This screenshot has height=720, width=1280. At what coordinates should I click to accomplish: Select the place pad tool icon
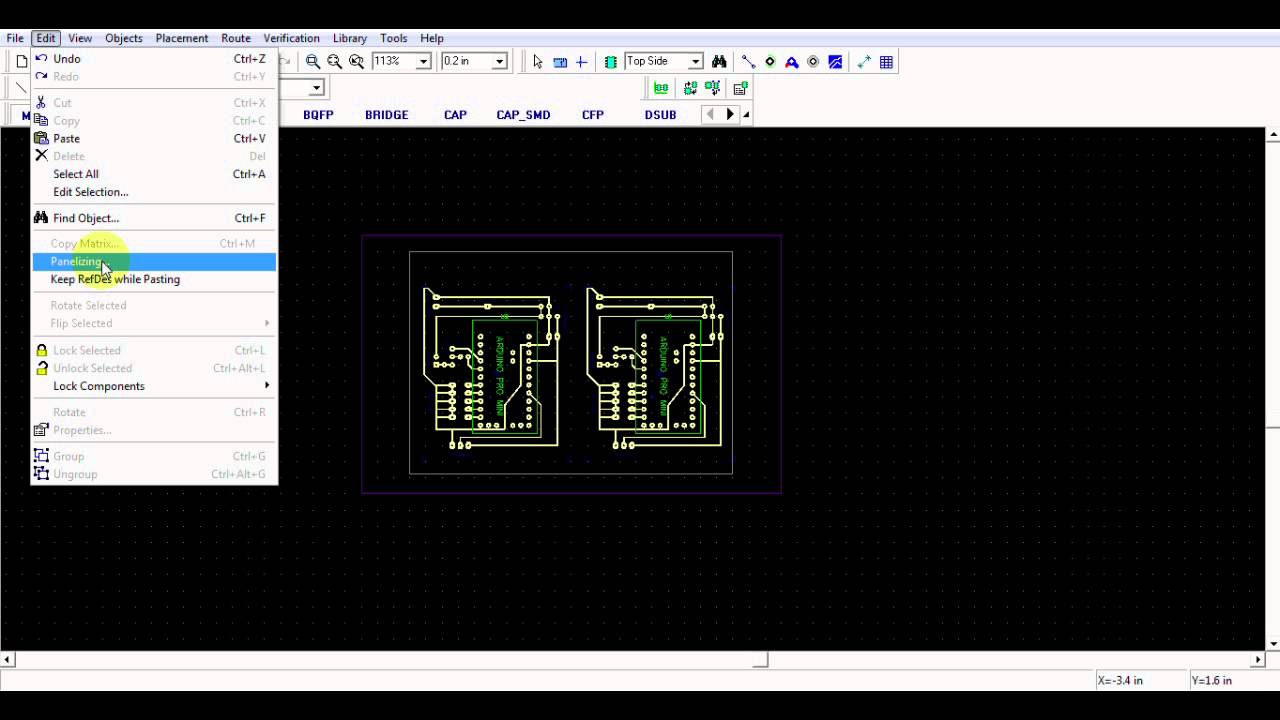pos(770,61)
